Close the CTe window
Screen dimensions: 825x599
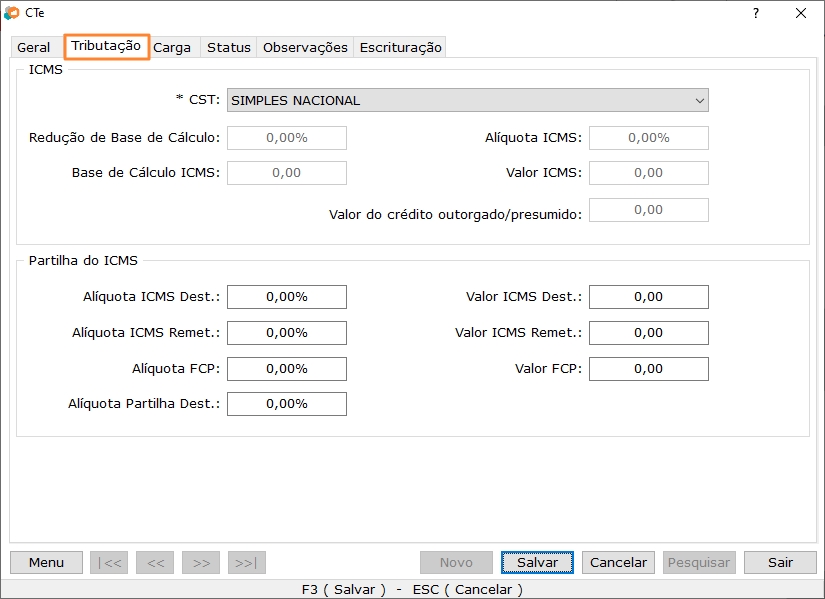pyautogui.click(x=800, y=13)
